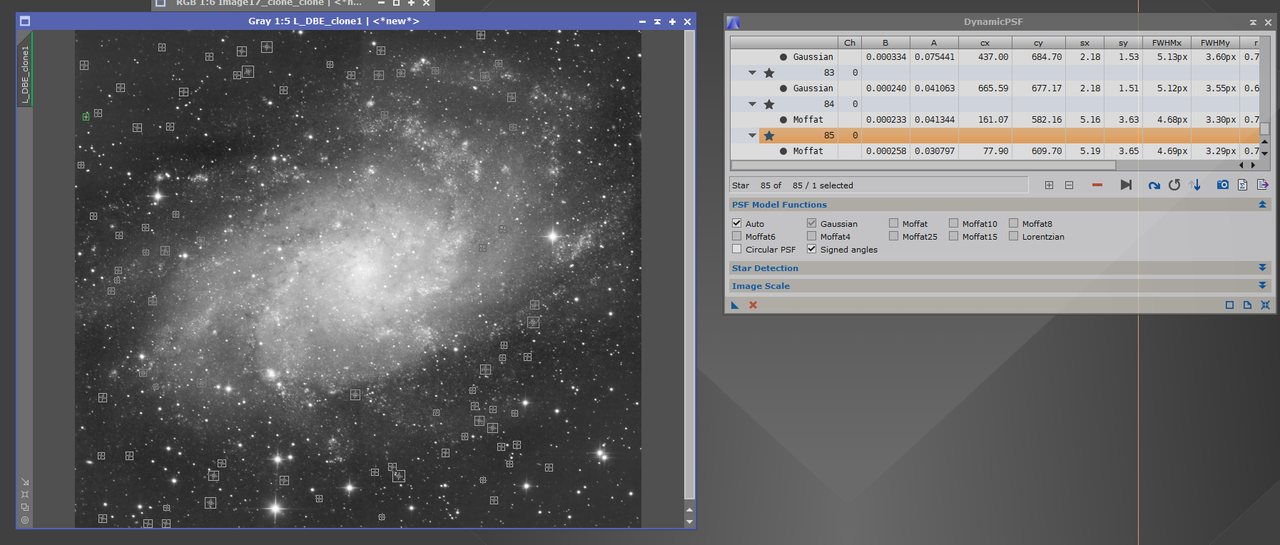The width and height of the screenshot is (1280, 545).
Task: Compute average star data (sigma icon)
Action: tap(1242, 185)
